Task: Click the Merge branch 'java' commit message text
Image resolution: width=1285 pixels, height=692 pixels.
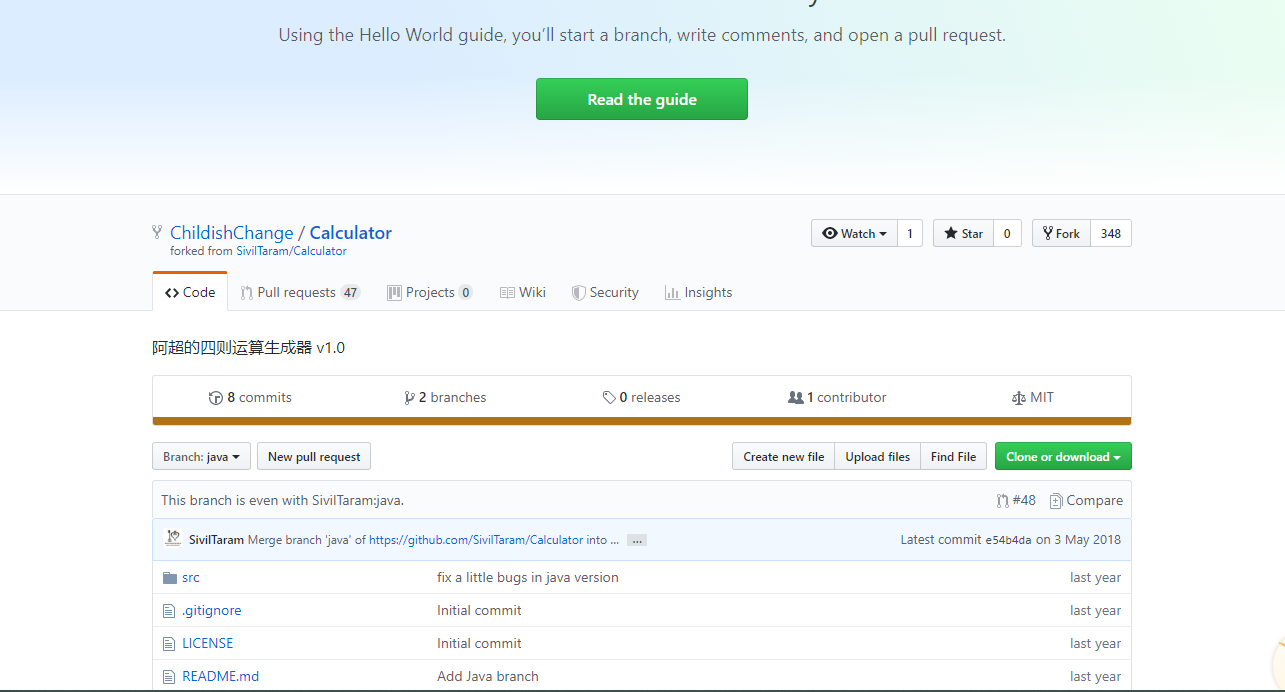Action: pos(307,539)
